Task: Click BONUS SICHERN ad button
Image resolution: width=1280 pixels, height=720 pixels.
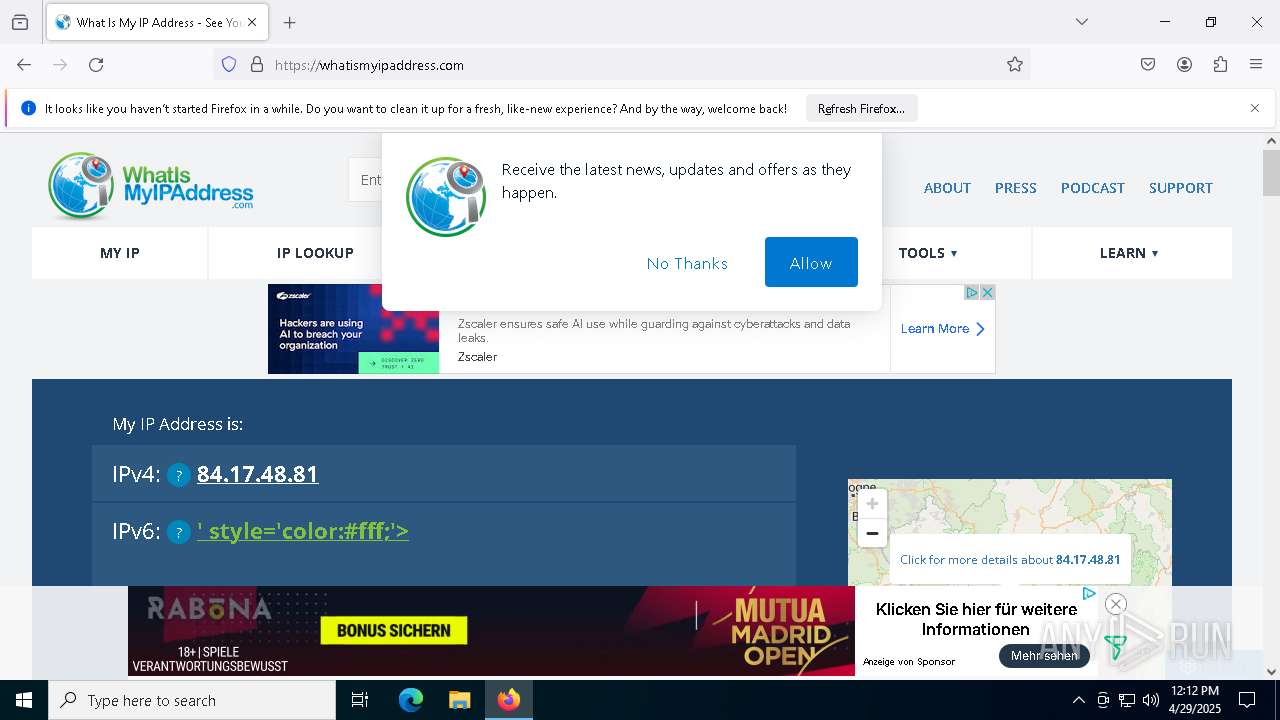Action: point(393,630)
